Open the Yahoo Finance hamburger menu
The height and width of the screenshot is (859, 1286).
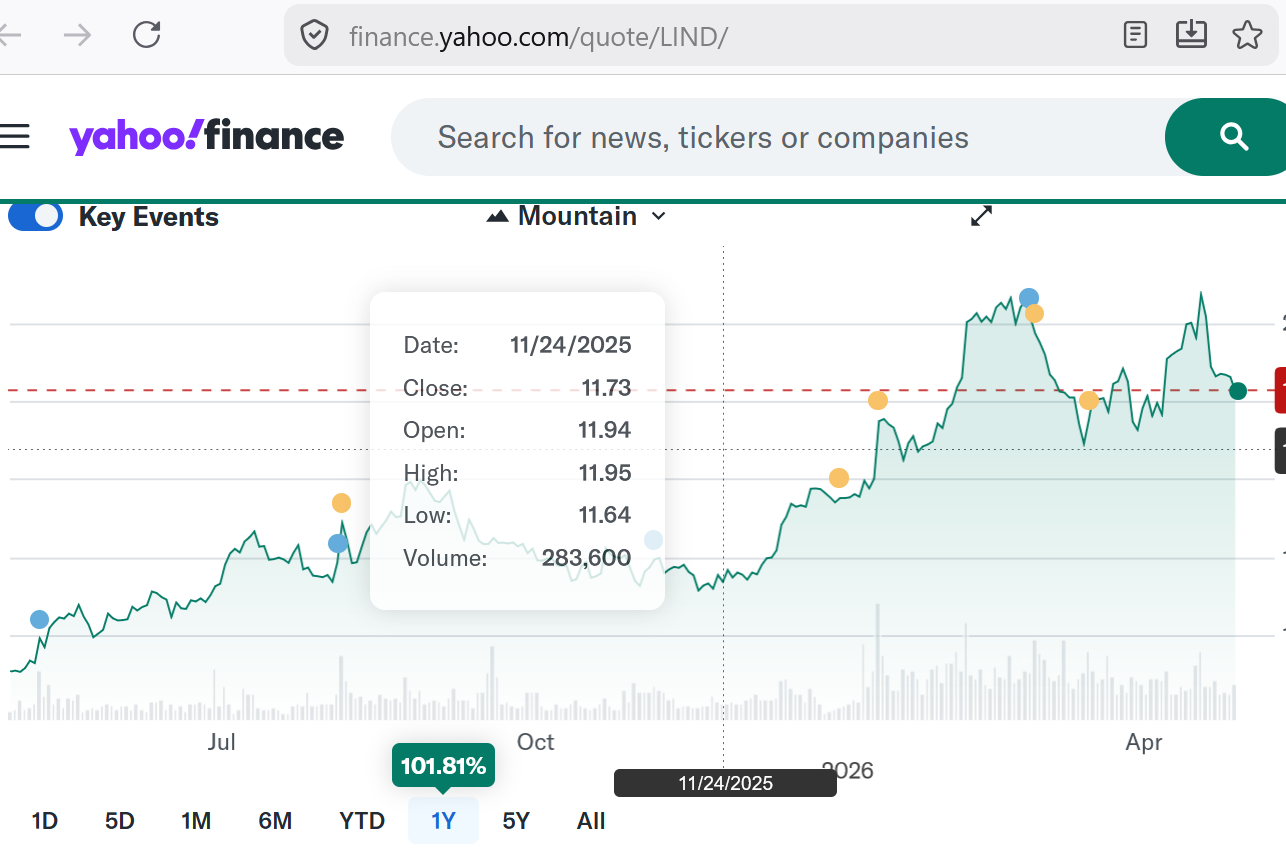coord(15,137)
